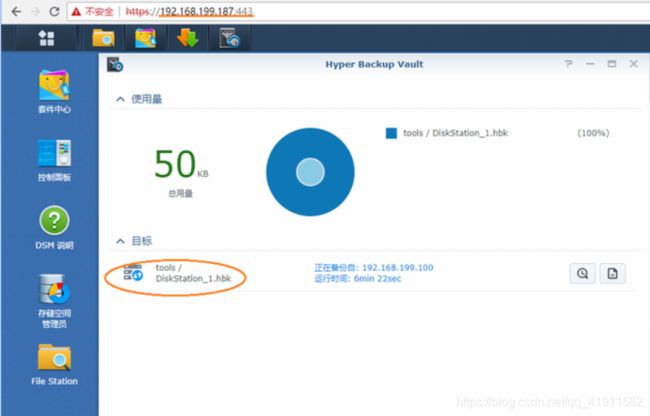Click the blue donut usage chart

(x=310, y=172)
